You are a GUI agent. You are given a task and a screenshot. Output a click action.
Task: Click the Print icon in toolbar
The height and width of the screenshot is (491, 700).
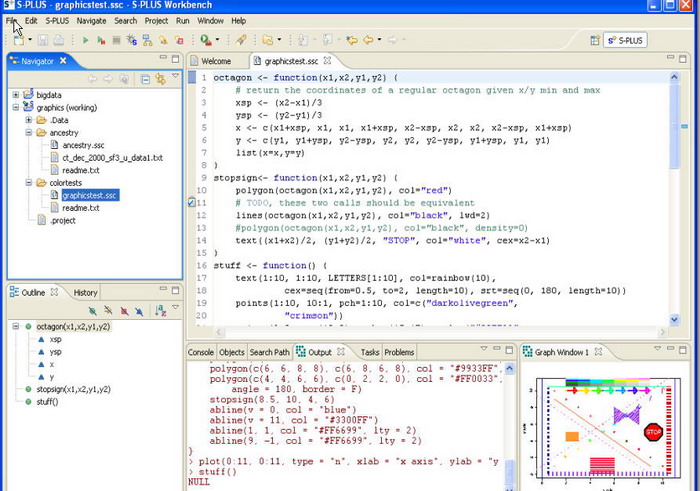click(x=58, y=40)
